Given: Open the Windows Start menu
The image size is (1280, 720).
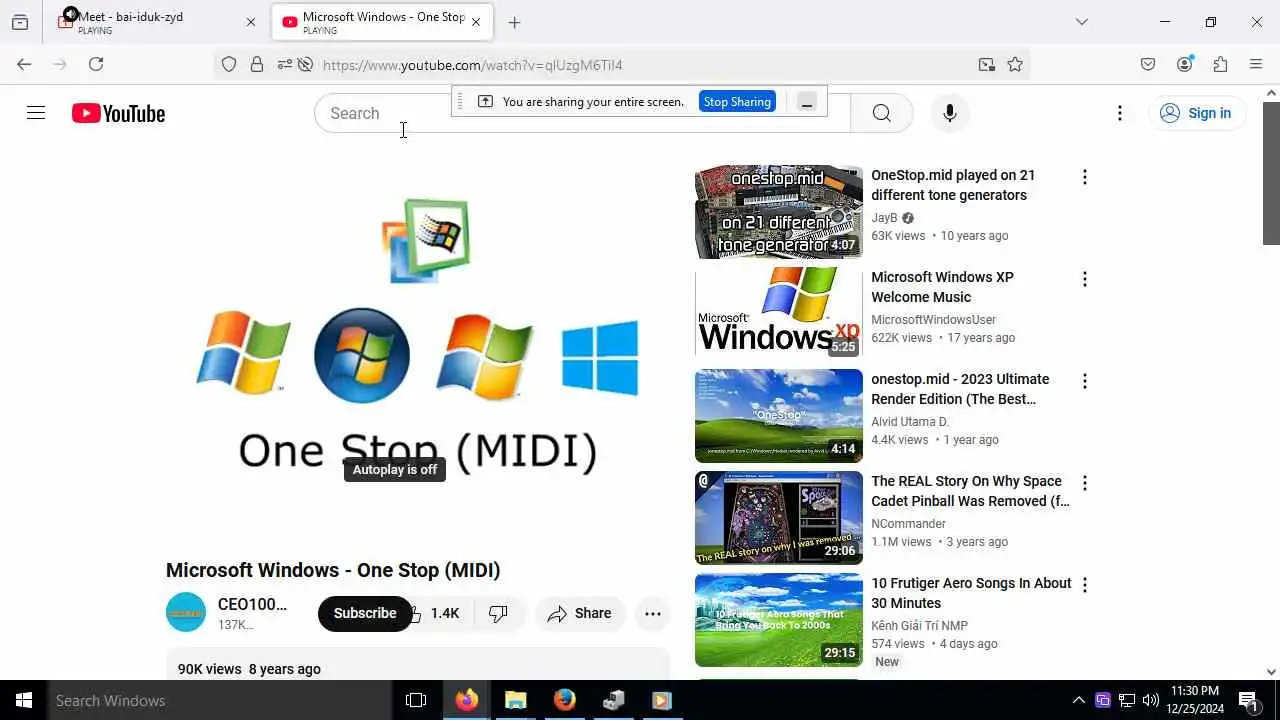Looking at the screenshot, I should (x=24, y=700).
